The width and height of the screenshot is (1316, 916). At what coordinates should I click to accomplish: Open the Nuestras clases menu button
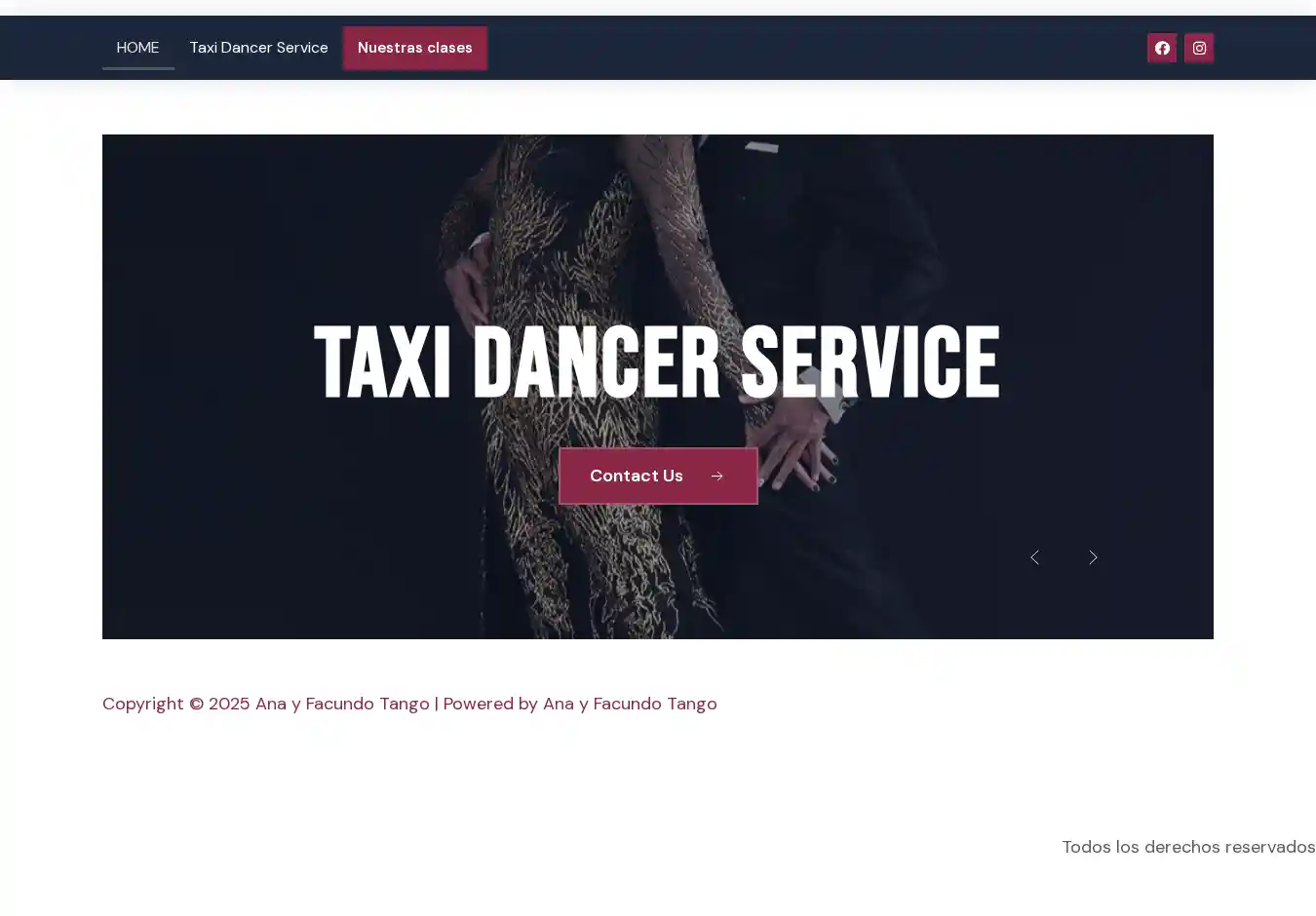(x=414, y=48)
